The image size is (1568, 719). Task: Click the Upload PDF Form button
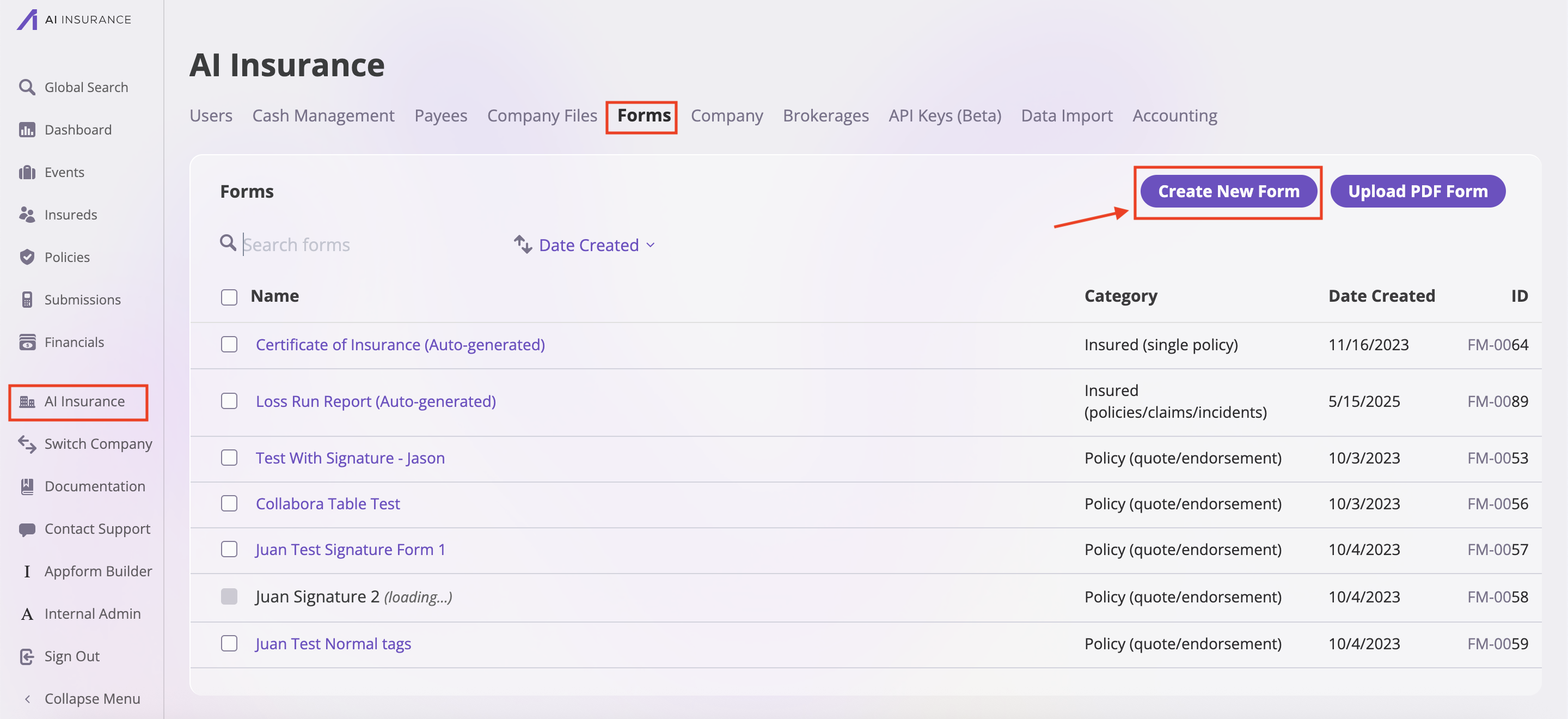(1417, 191)
